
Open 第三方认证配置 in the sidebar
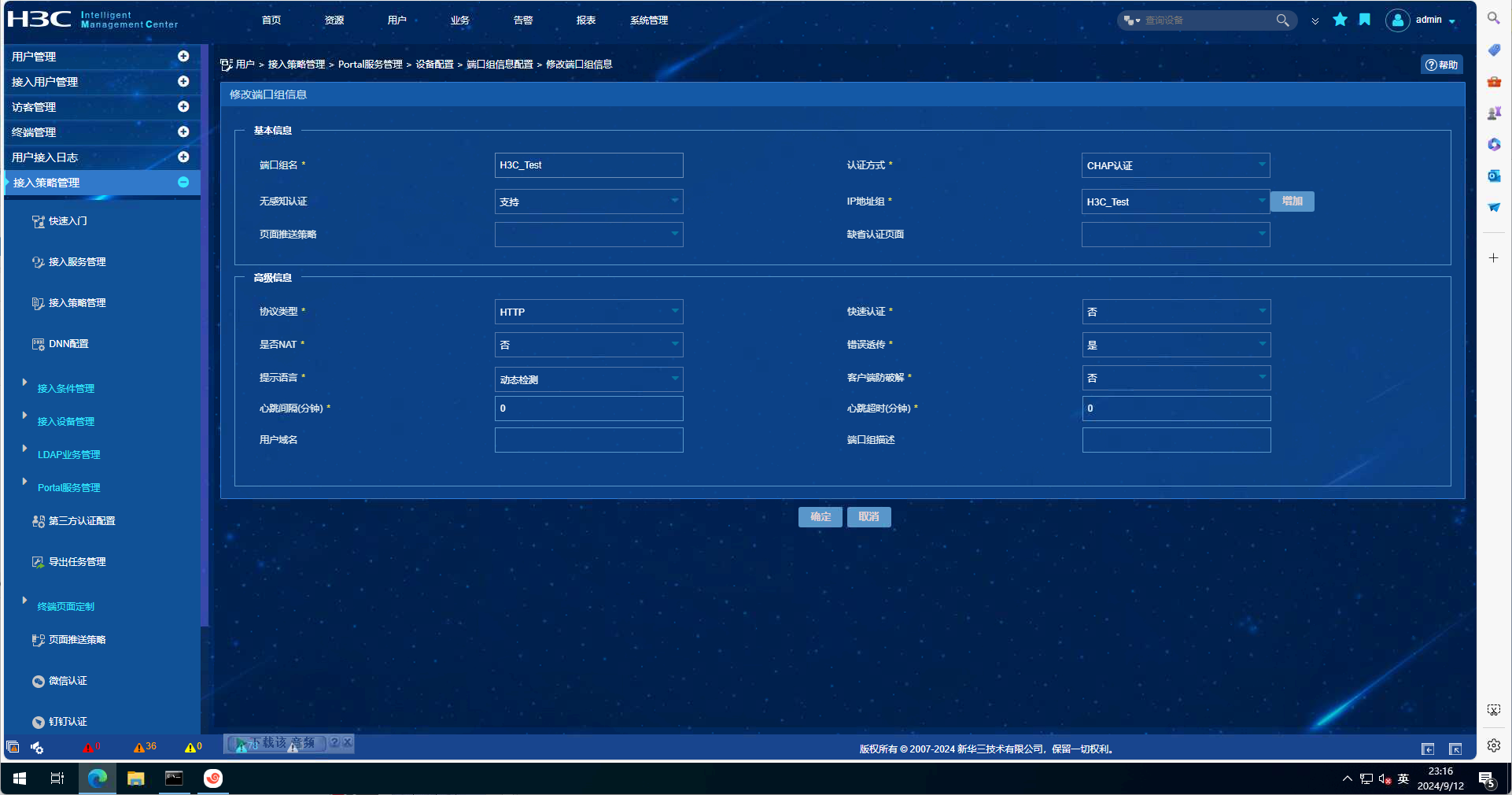pos(82,521)
